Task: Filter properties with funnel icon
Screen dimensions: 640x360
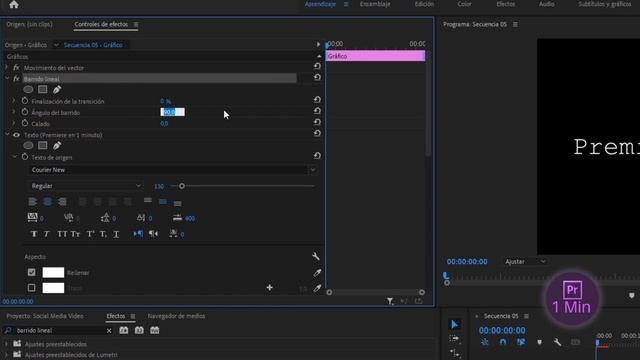Action: coord(390,301)
